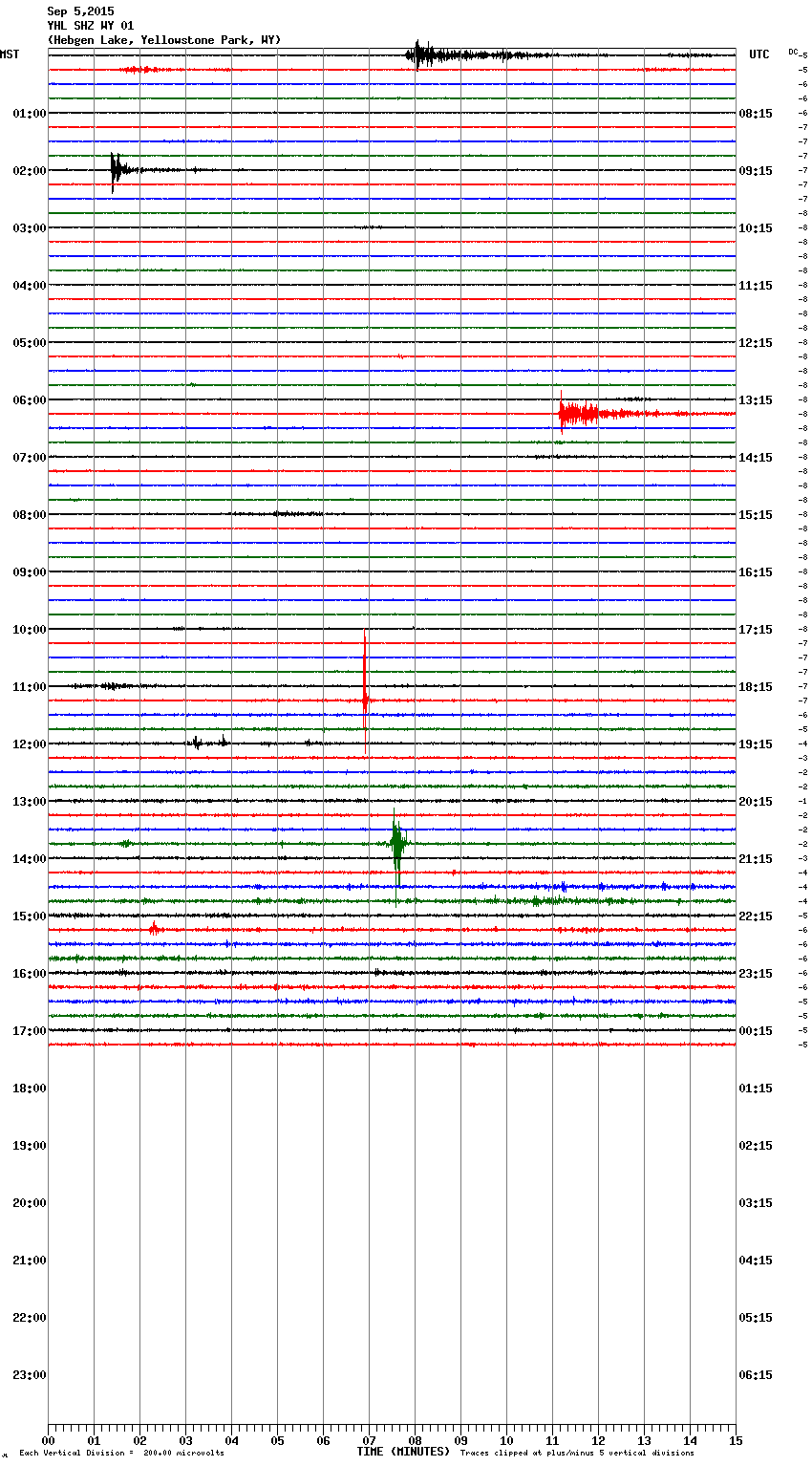Click the Hebgen Lake, Yellowstone Park location text
This screenshot has width=812, height=1466.
(x=164, y=40)
